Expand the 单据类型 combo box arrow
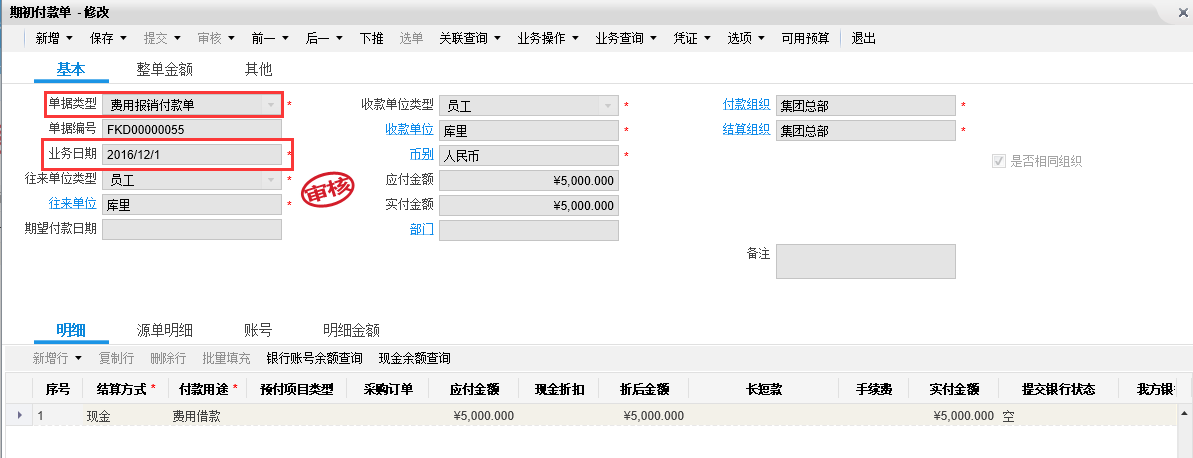1193x458 pixels. pos(270,105)
